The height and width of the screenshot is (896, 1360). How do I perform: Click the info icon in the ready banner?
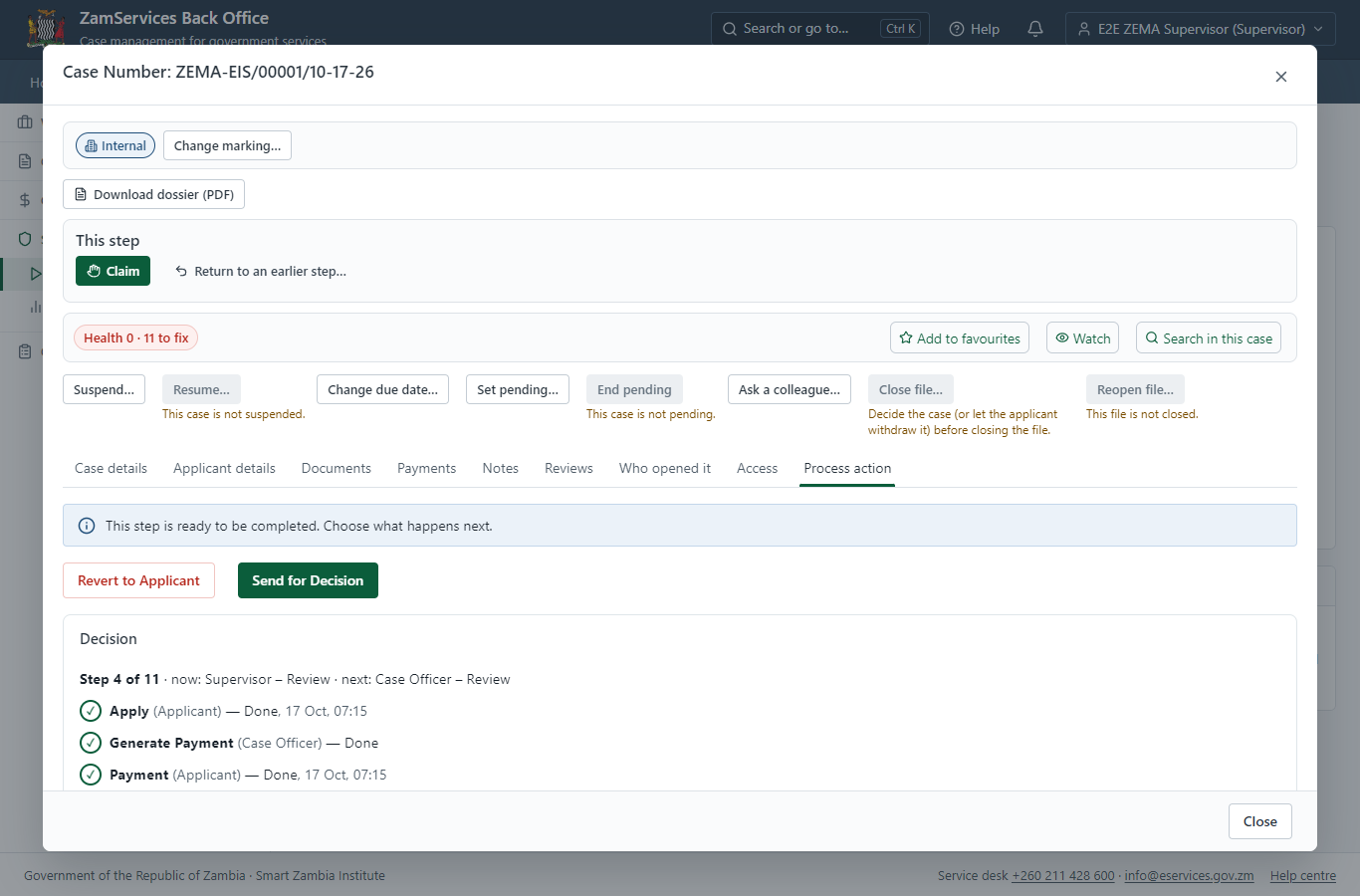(x=87, y=526)
